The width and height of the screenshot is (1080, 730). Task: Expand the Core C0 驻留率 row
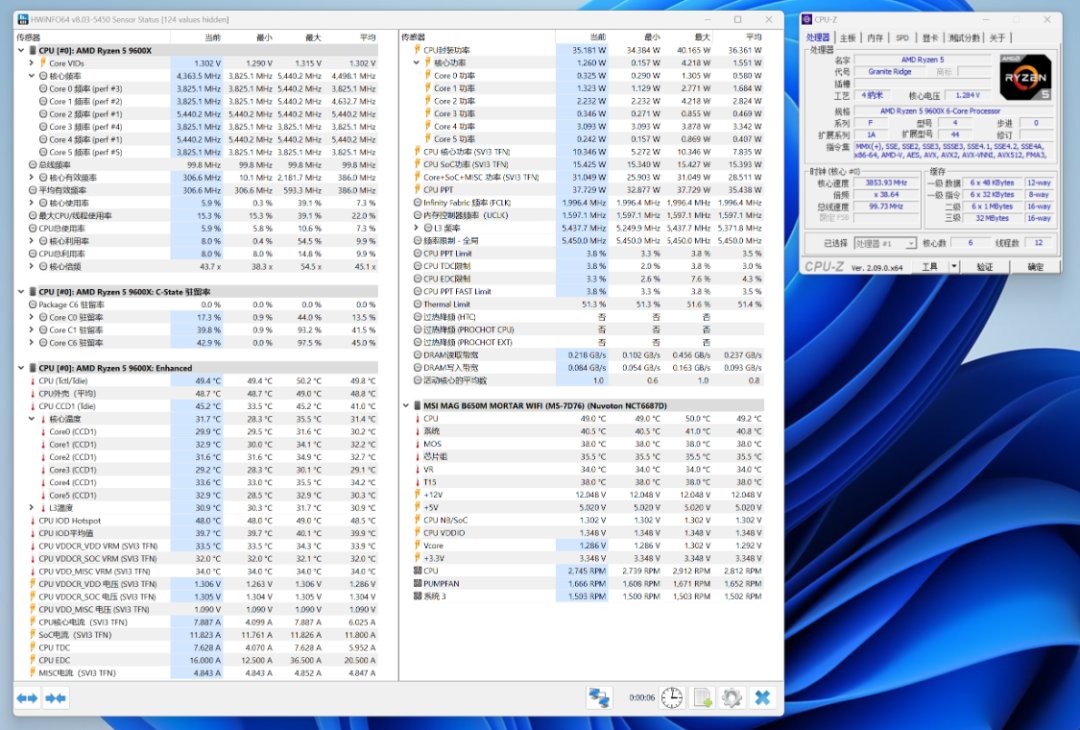coord(31,317)
